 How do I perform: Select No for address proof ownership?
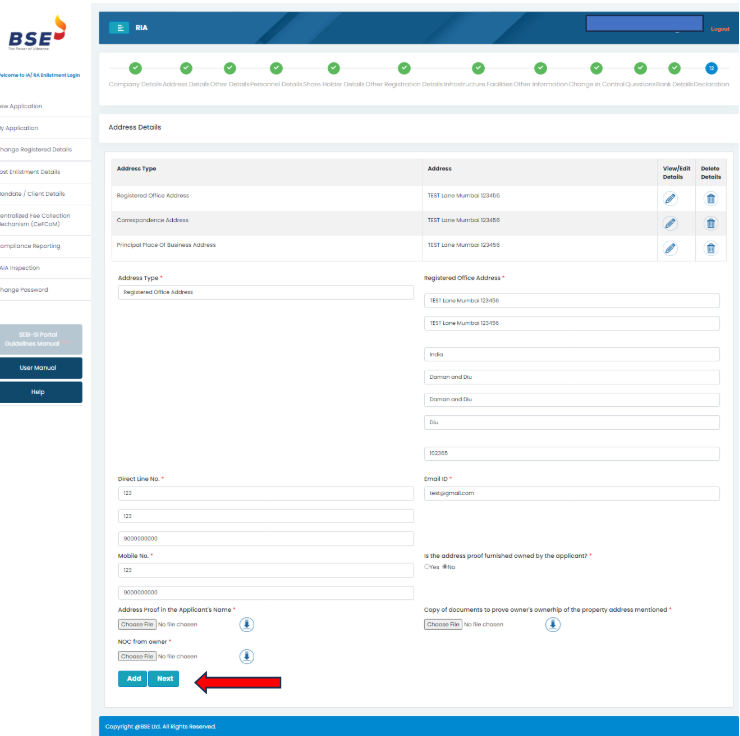[445, 567]
